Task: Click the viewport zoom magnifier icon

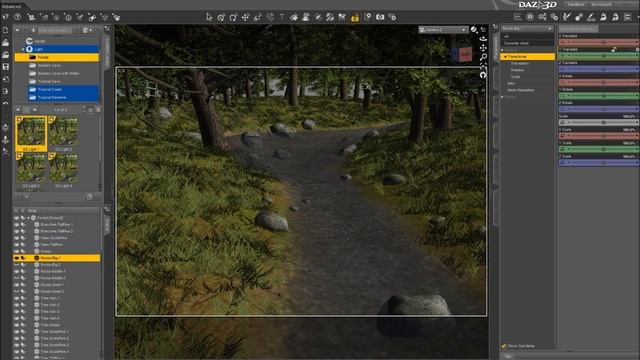Action: (x=483, y=57)
